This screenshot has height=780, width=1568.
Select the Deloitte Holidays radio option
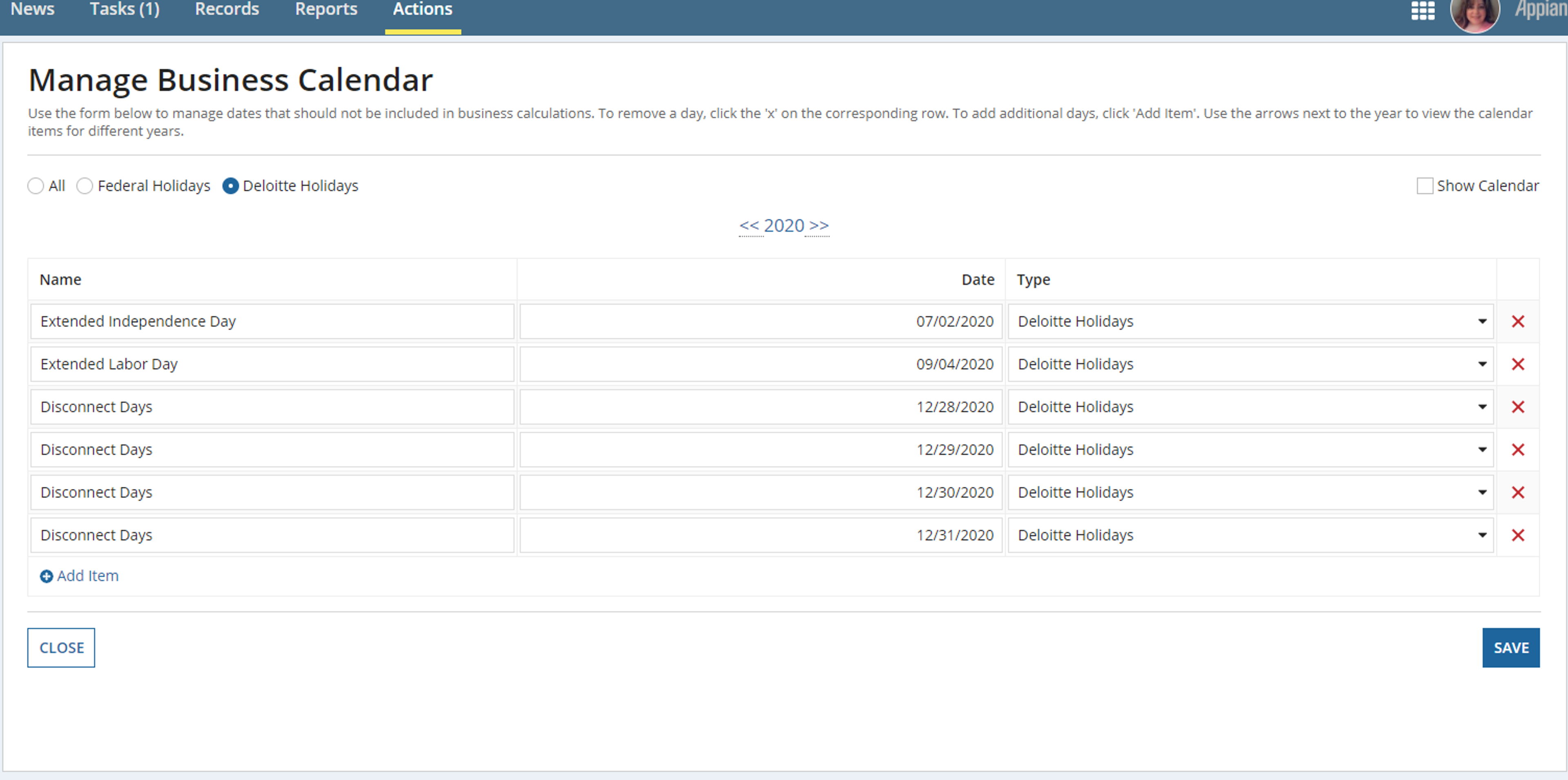pos(230,186)
